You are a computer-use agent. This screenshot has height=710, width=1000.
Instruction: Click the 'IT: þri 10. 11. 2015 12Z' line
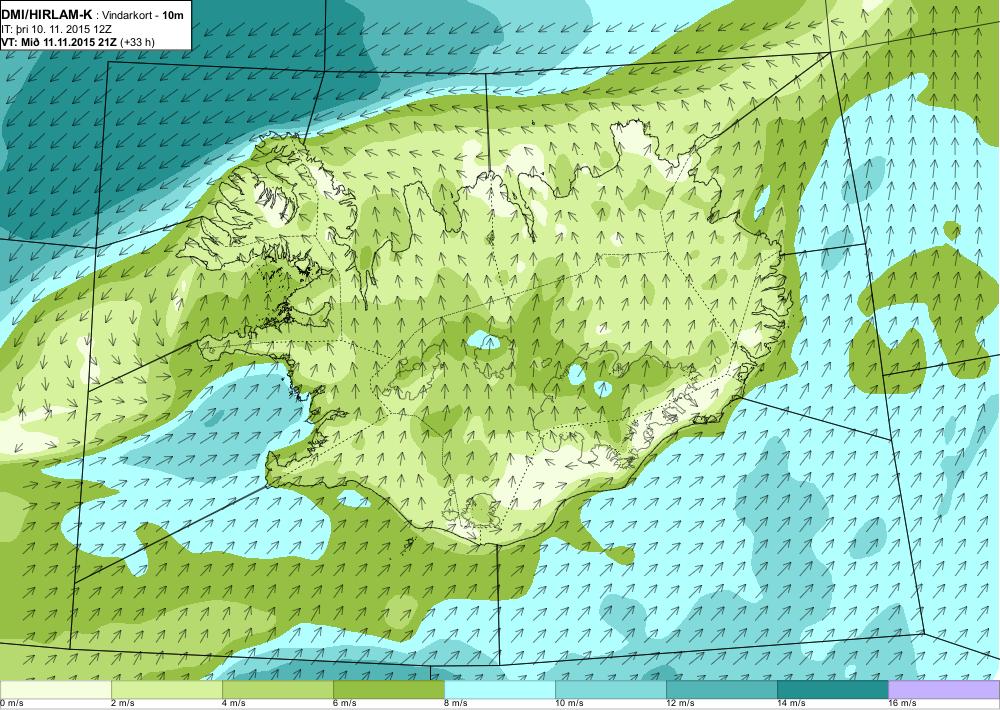(54, 29)
